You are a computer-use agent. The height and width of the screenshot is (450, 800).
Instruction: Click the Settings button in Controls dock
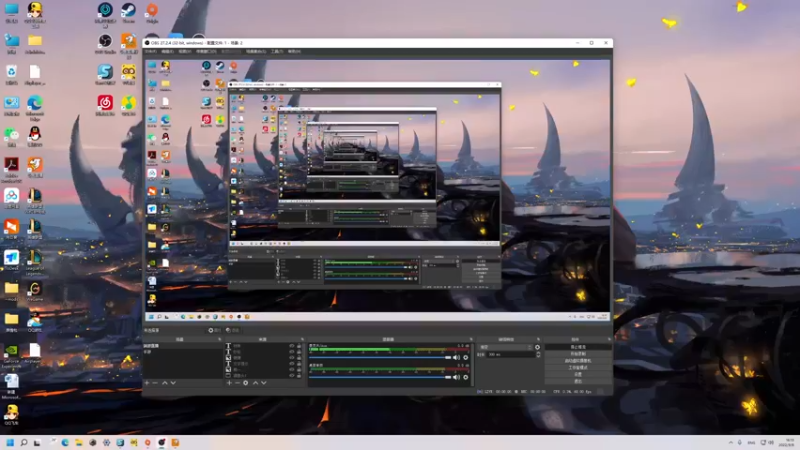click(x=578, y=374)
